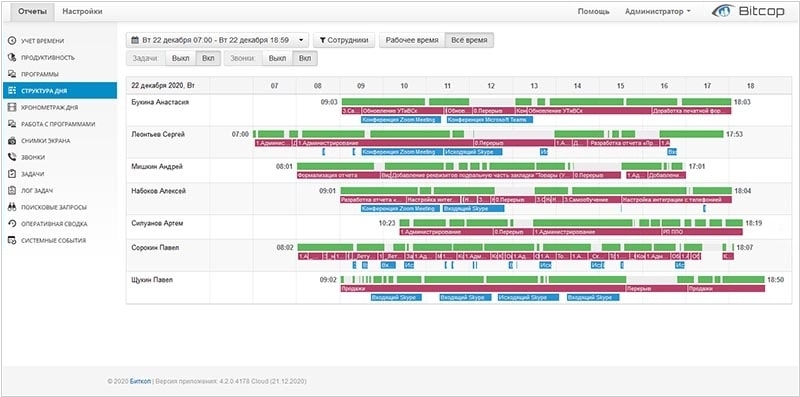Click the Программы sidebar icon
Image resolution: width=800 pixels, height=397 pixels.
[12, 74]
